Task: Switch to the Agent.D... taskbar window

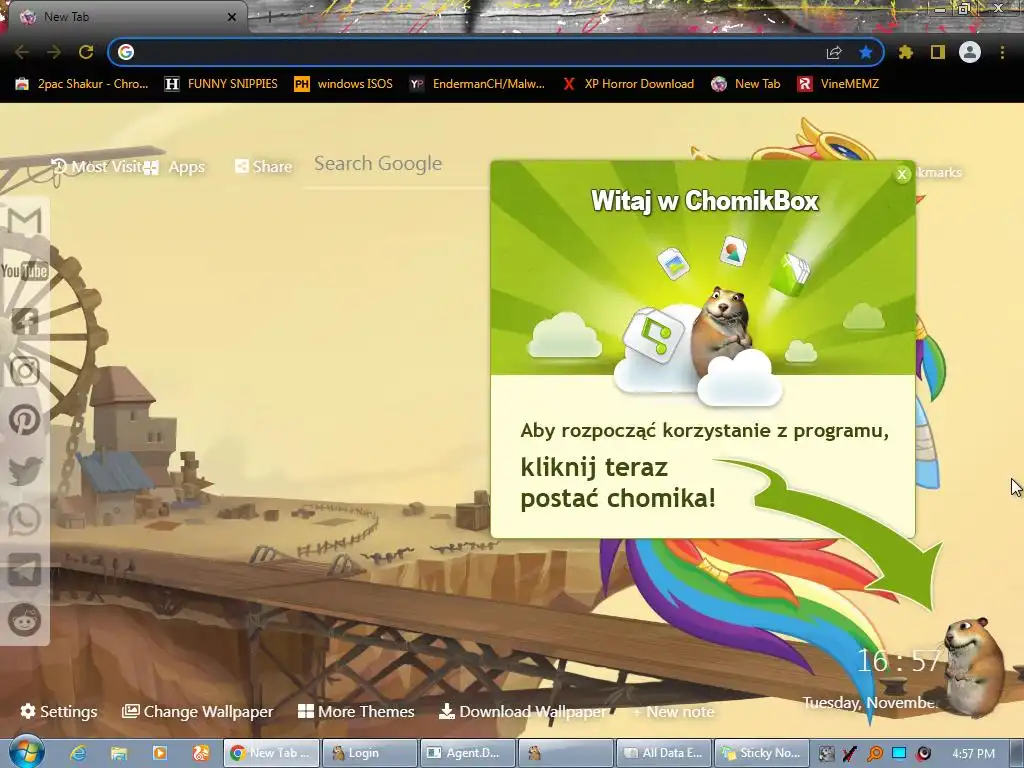Action: (468, 753)
